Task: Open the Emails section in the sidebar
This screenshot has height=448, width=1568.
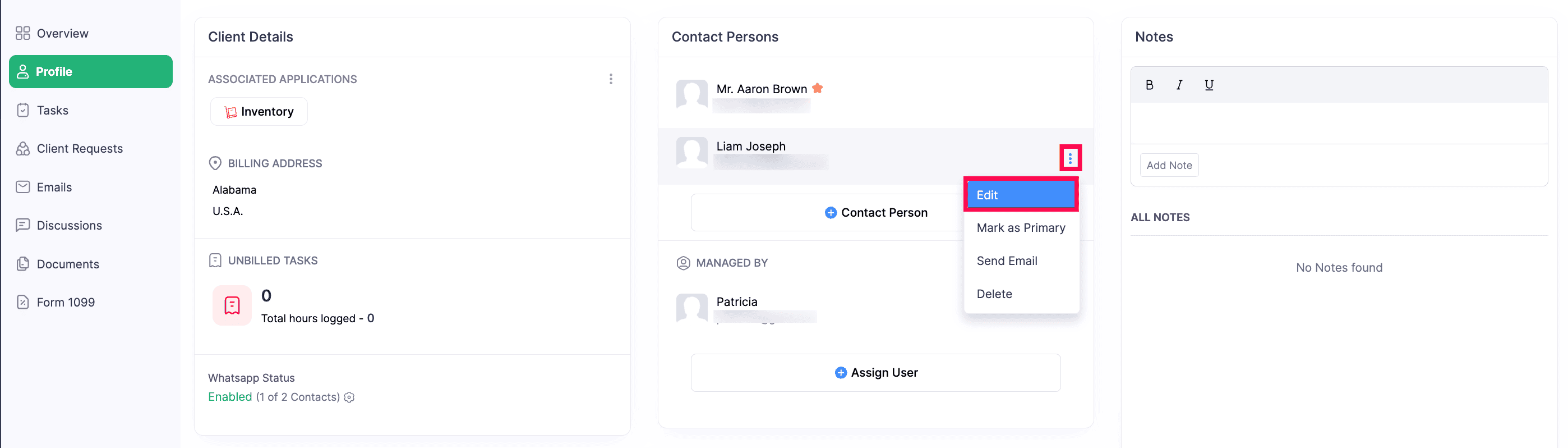Action: click(54, 186)
